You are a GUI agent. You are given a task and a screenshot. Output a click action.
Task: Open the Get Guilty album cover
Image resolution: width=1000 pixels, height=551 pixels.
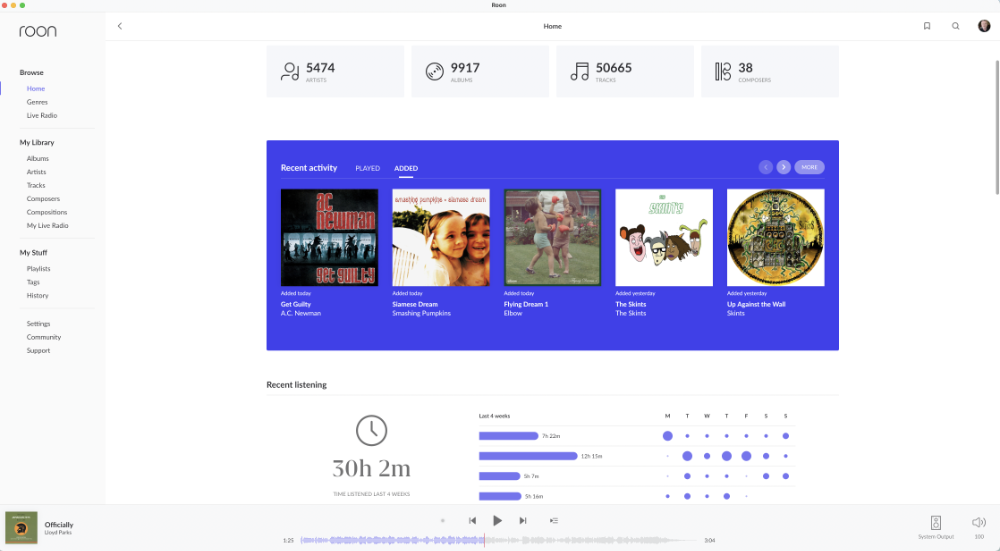pyautogui.click(x=329, y=237)
